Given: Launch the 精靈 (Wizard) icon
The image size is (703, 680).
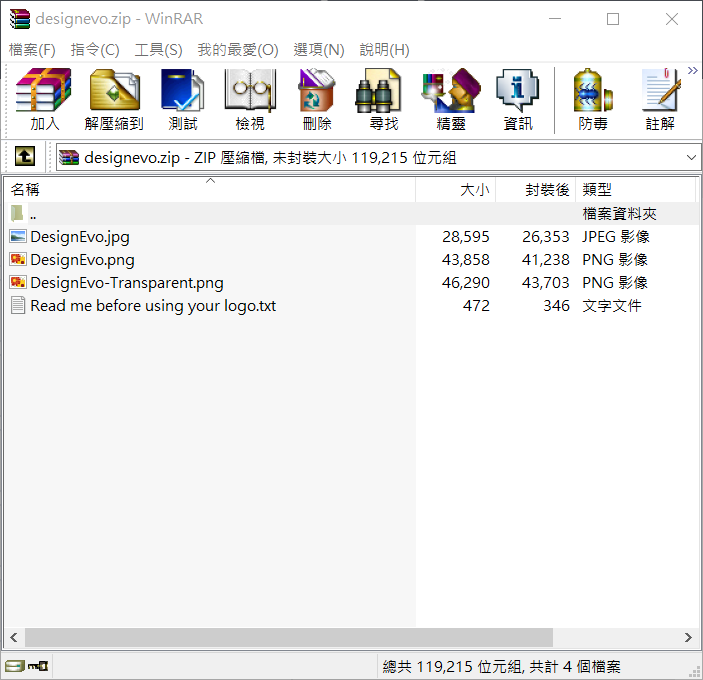Looking at the screenshot, I should (451, 90).
